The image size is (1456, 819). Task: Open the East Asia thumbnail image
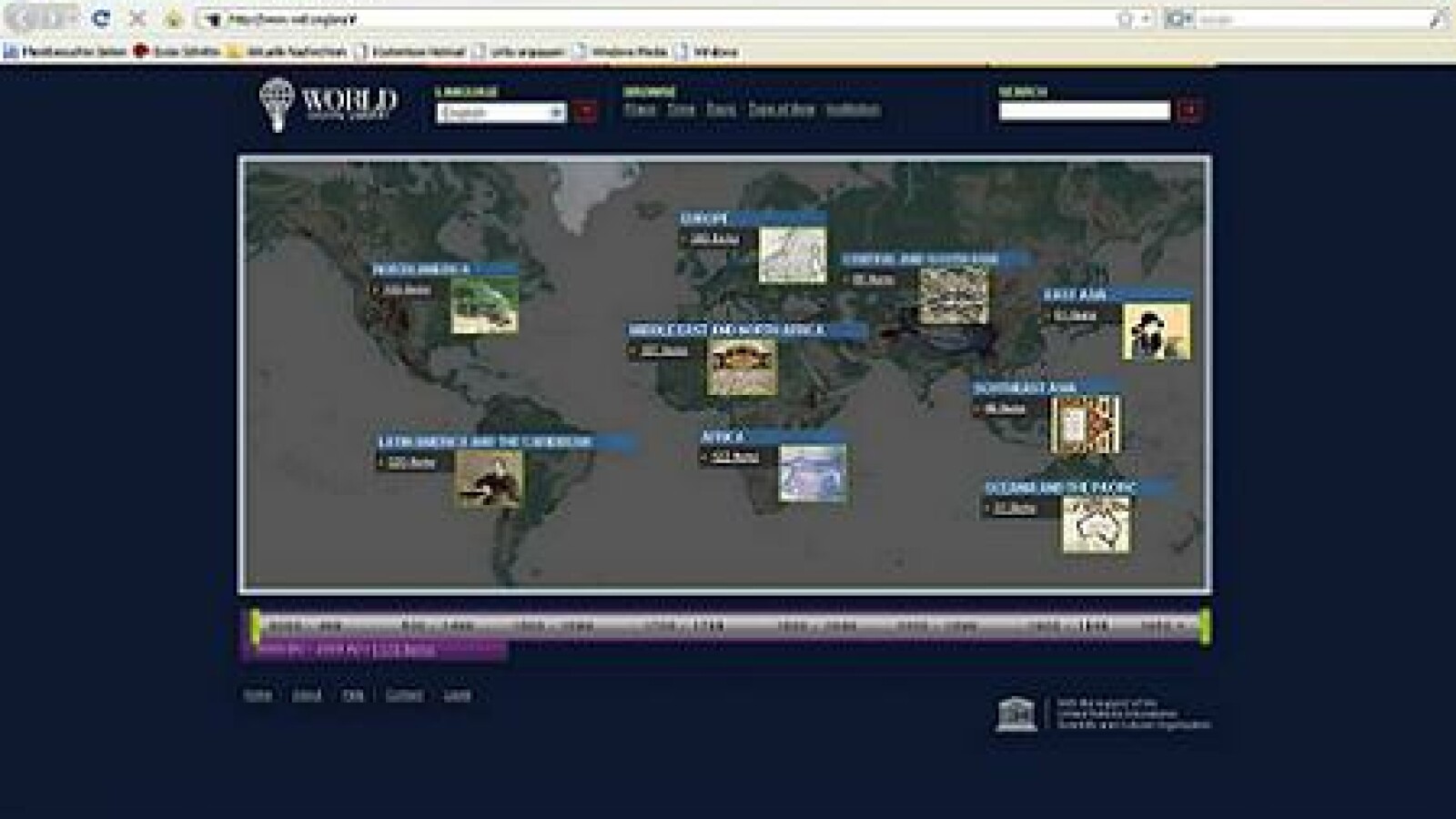coord(1156,331)
